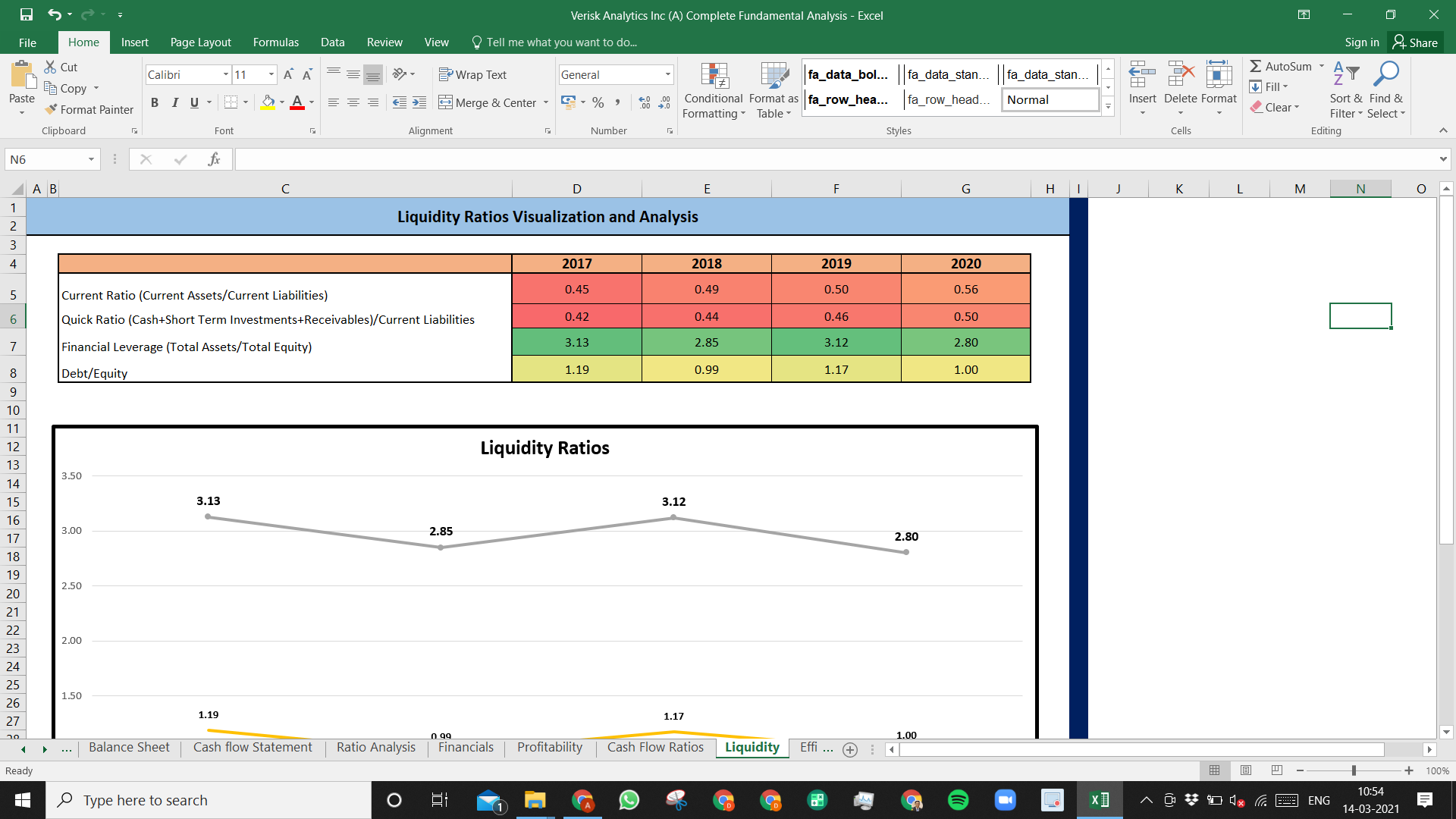Click the Delete Cells icon
Viewport: 1456px width, 819px height.
[x=1181, y=74]
